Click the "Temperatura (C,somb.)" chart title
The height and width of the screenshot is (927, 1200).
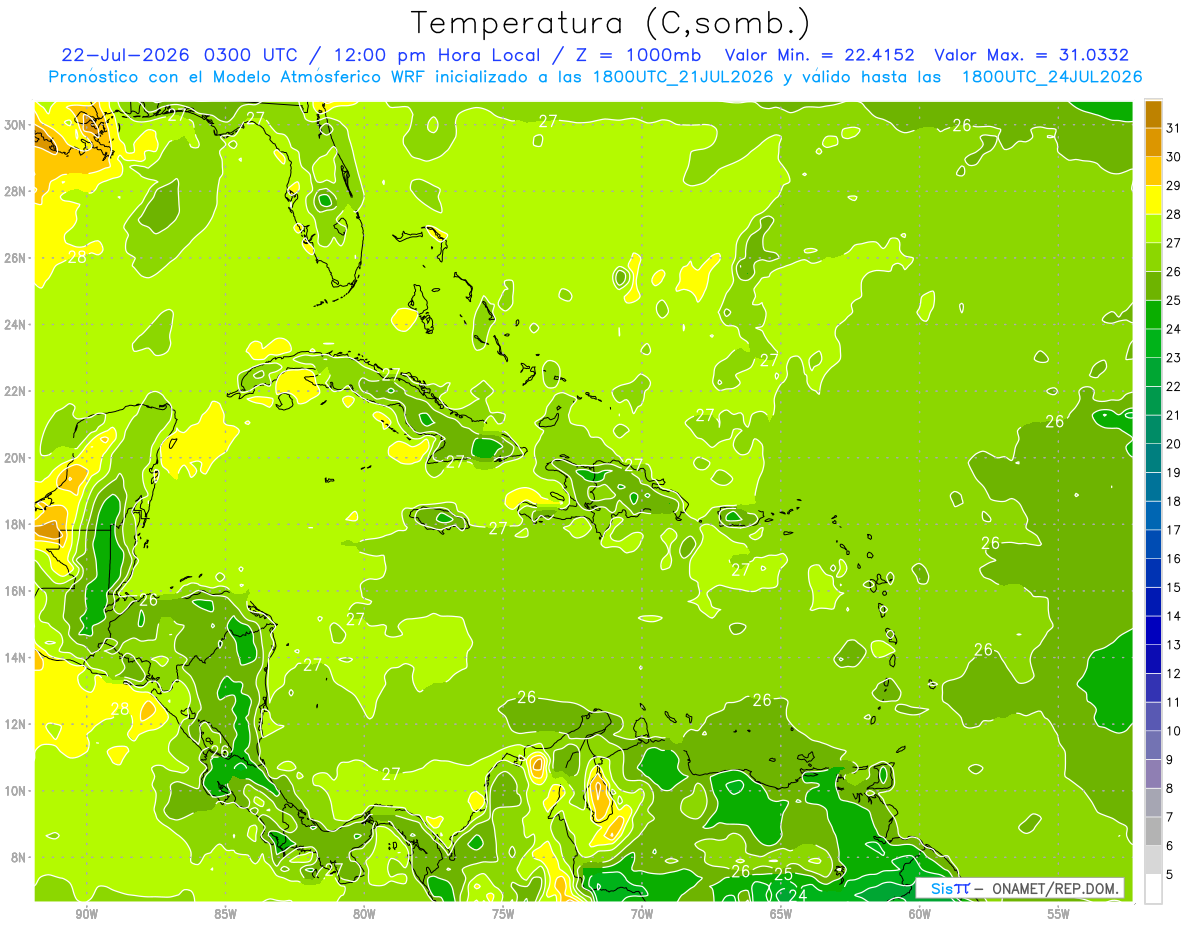click(x=610, y=23)
